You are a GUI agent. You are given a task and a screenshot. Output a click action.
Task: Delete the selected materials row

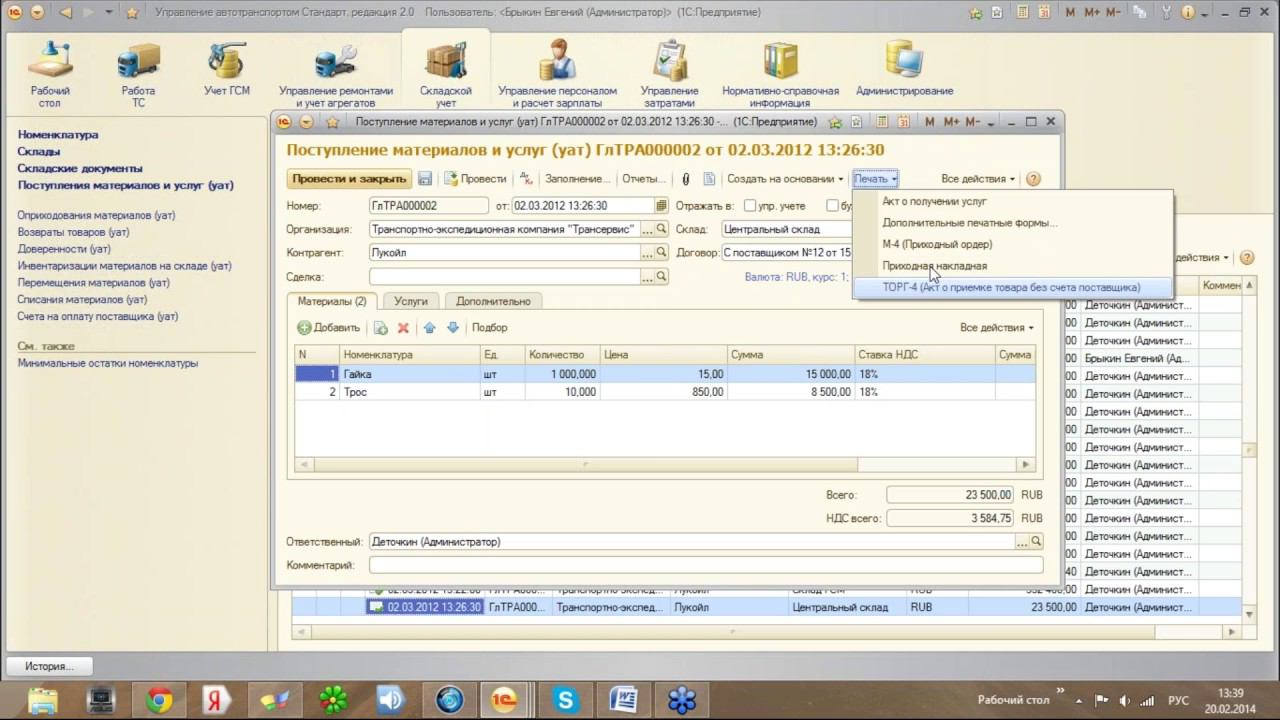(x=403, y=328)
